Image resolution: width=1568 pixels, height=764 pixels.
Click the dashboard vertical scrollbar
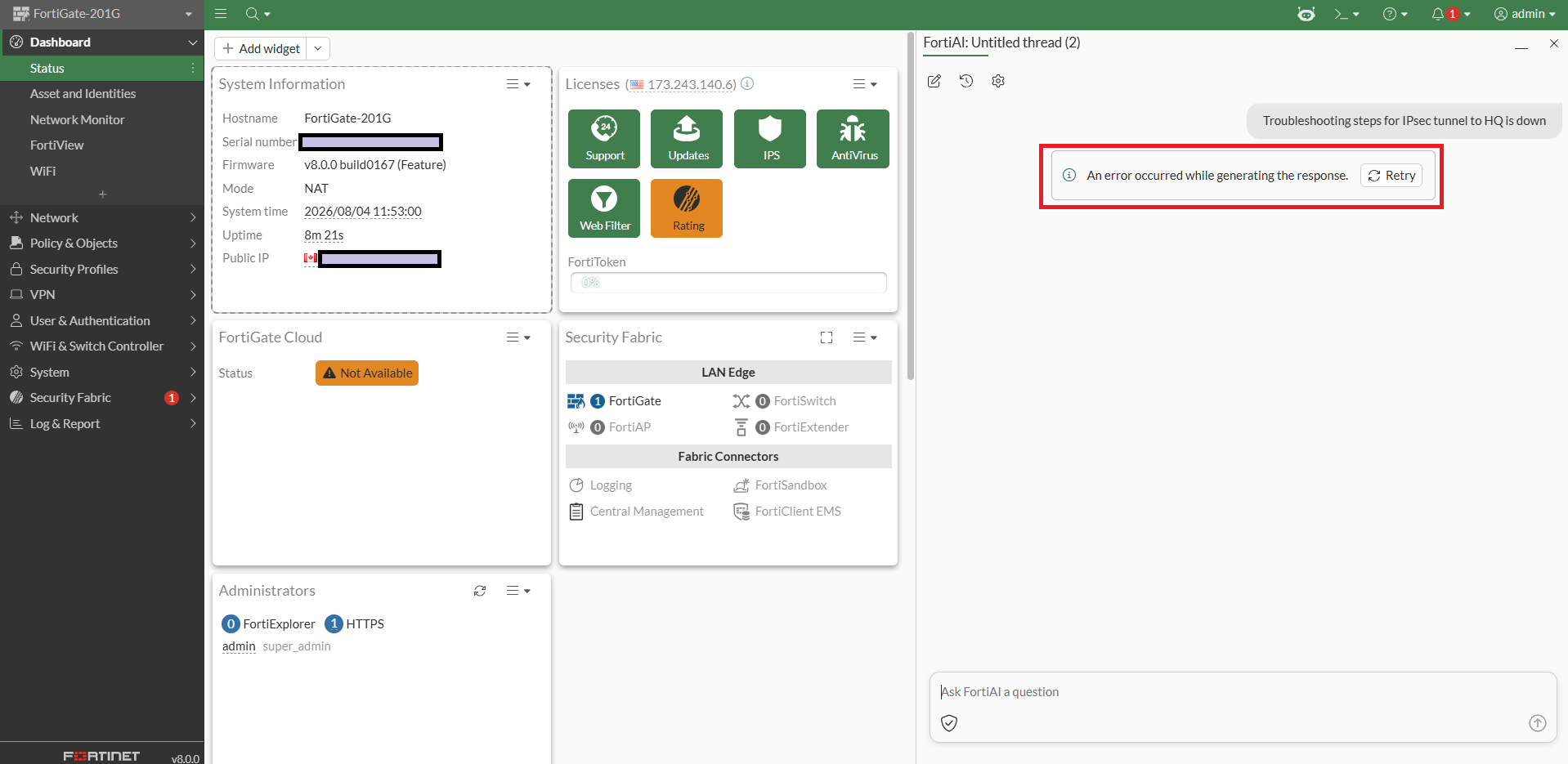click(911, 206)
